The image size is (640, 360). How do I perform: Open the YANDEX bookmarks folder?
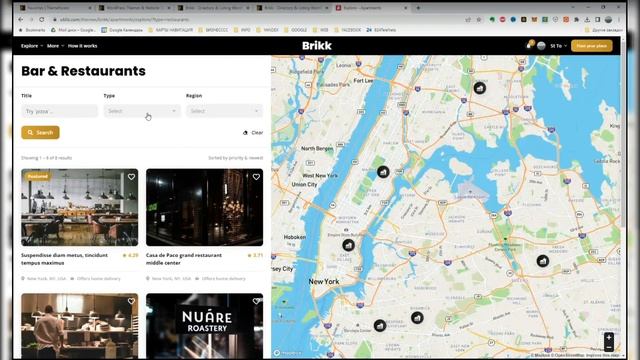point(267,30)
